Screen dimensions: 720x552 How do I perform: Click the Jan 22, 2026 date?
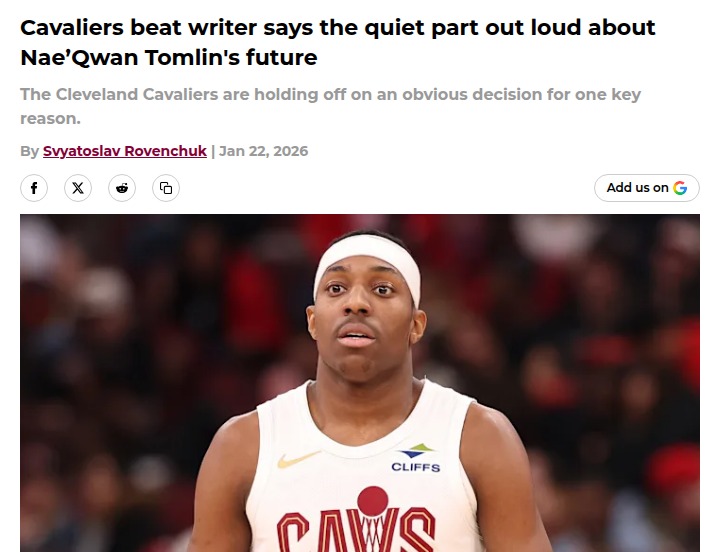point(264,151)
